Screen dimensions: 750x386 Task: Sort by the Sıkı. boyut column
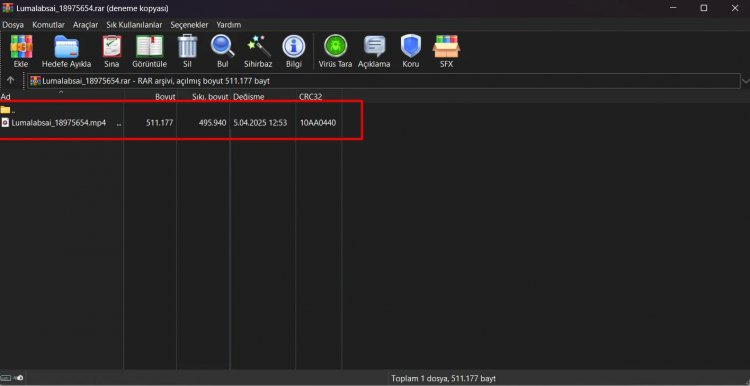[203, 97]
